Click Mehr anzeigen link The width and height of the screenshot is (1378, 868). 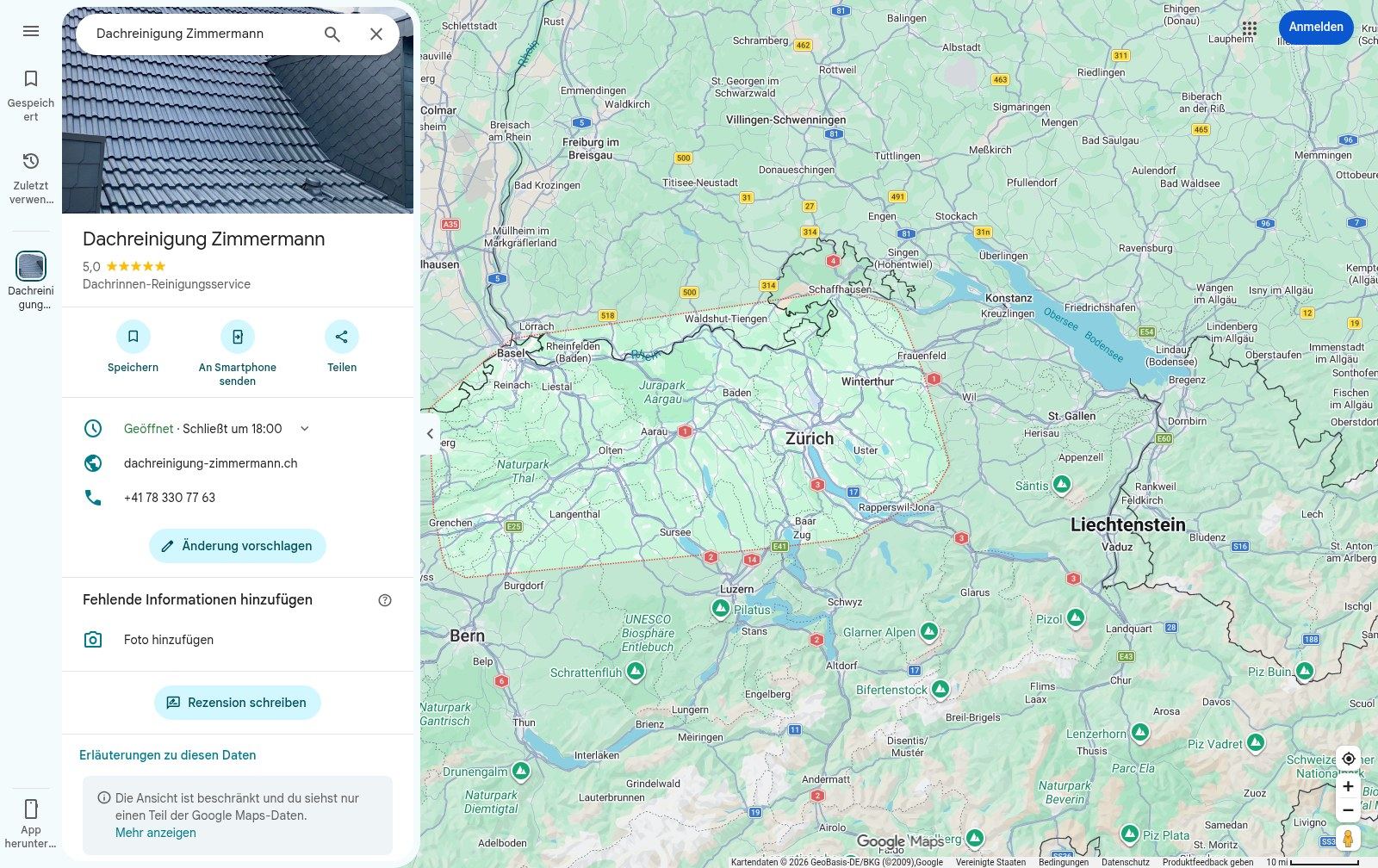156,833
